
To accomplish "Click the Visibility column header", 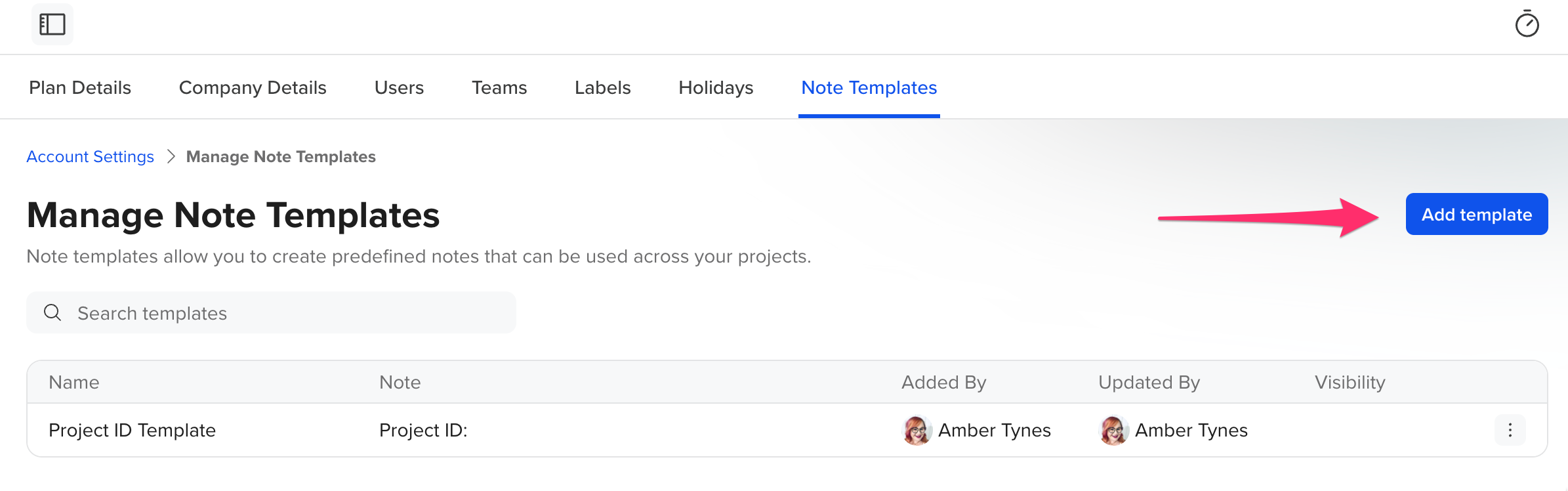I will [1350, 382].
